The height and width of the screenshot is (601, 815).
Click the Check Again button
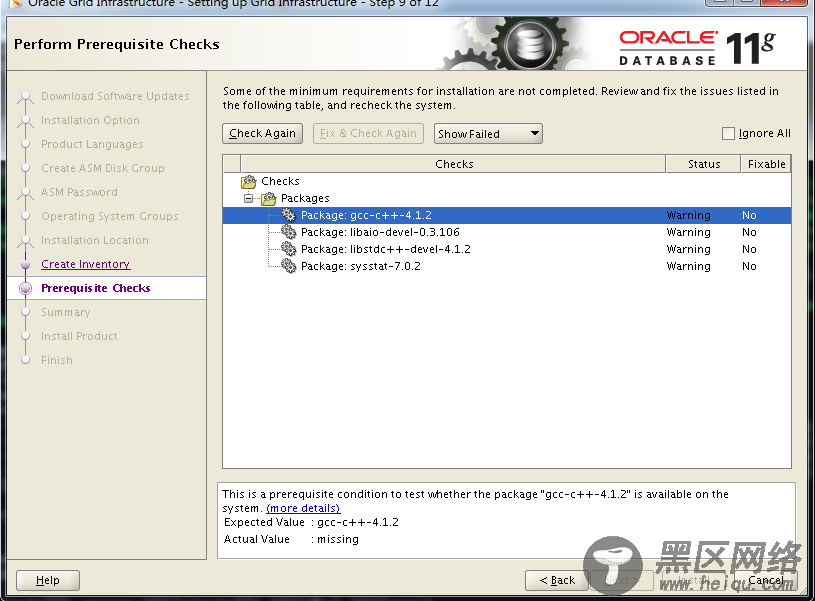point(262,134)
